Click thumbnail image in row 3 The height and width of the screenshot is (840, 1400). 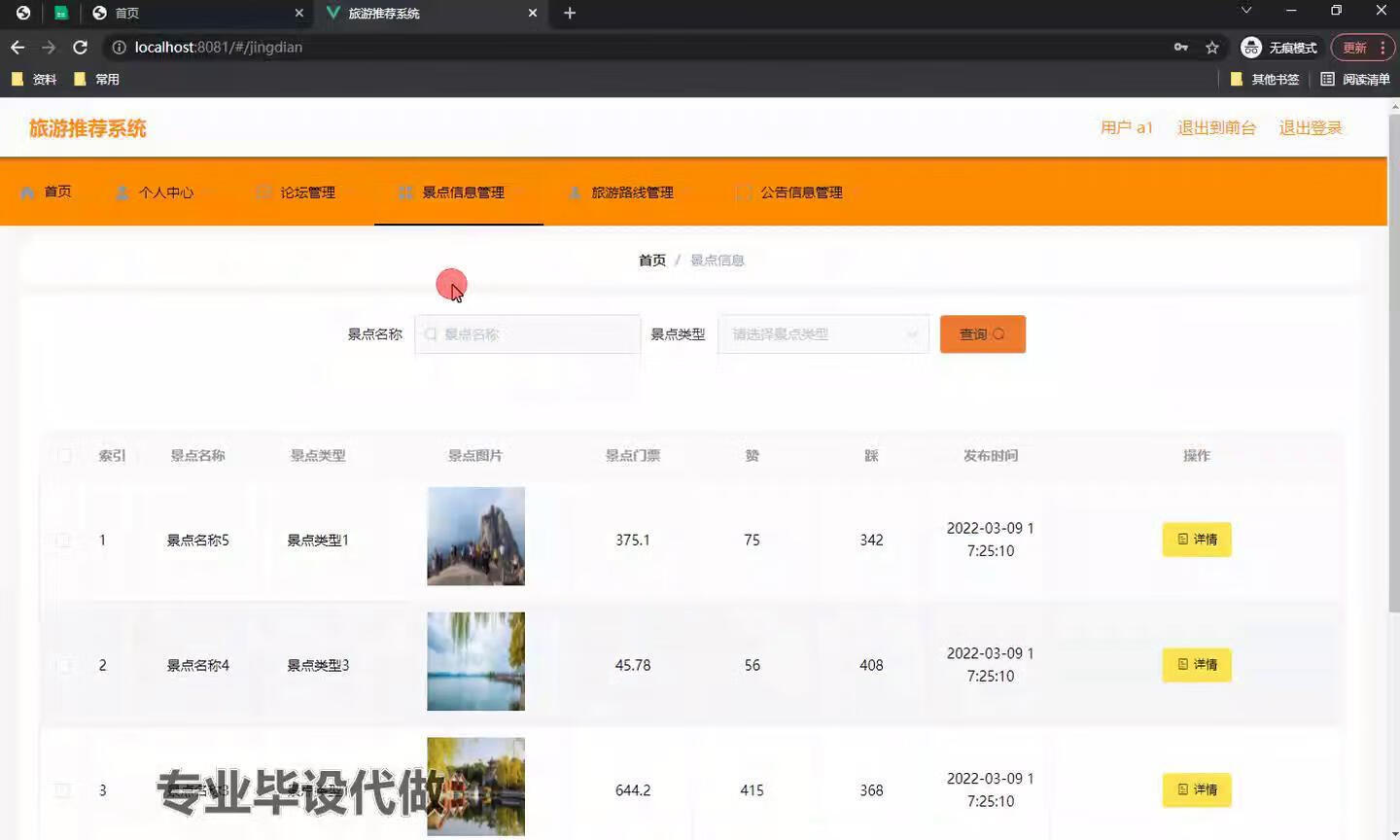point(475,787)
